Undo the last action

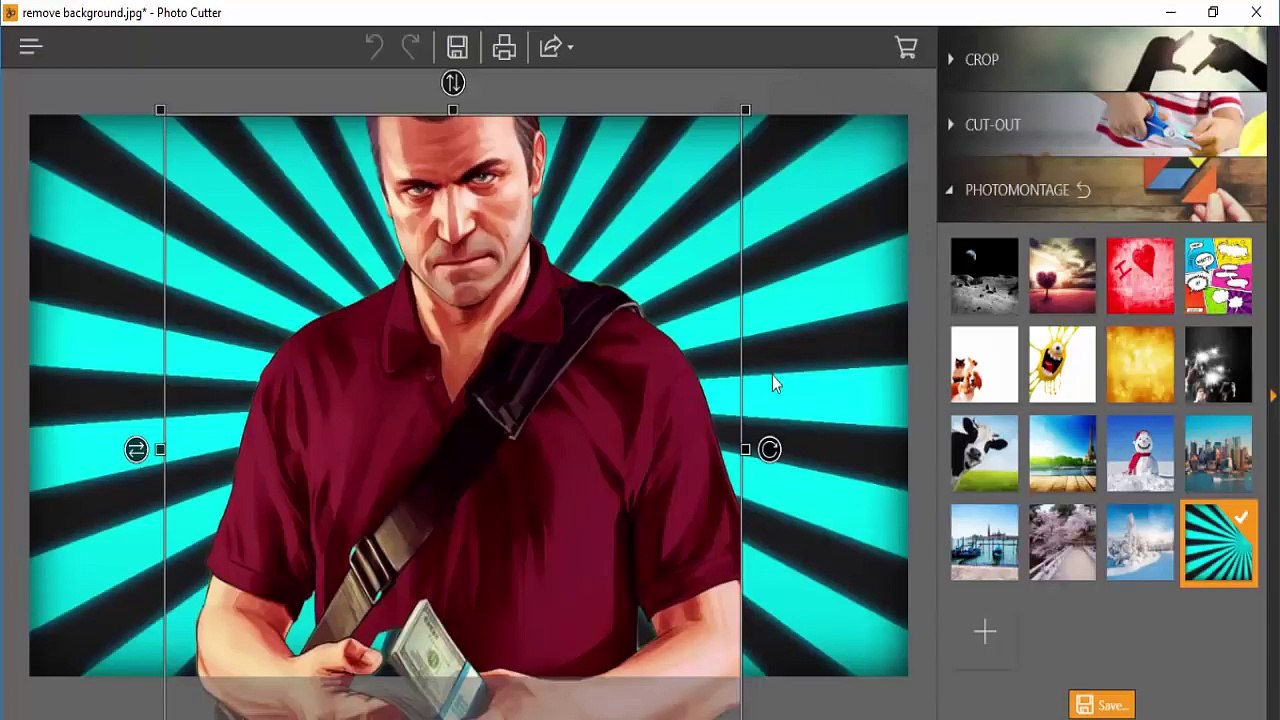pos(374,47)
